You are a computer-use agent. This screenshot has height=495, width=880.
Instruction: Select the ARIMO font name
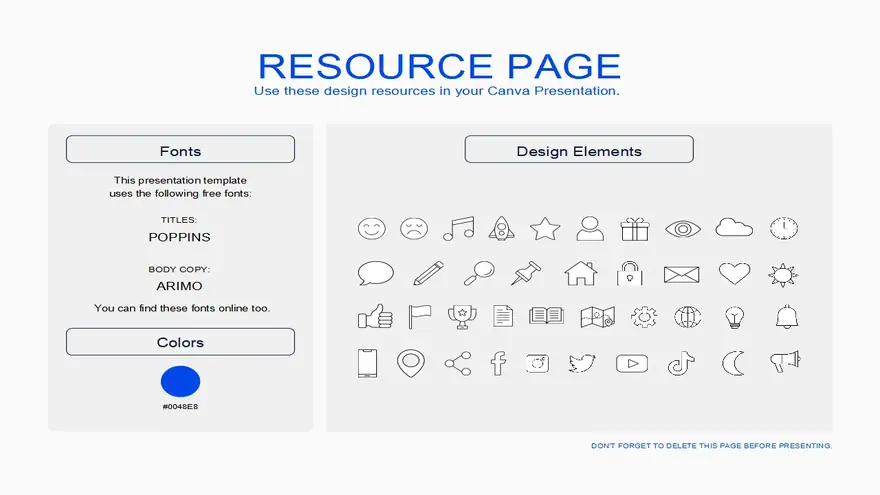180,286
